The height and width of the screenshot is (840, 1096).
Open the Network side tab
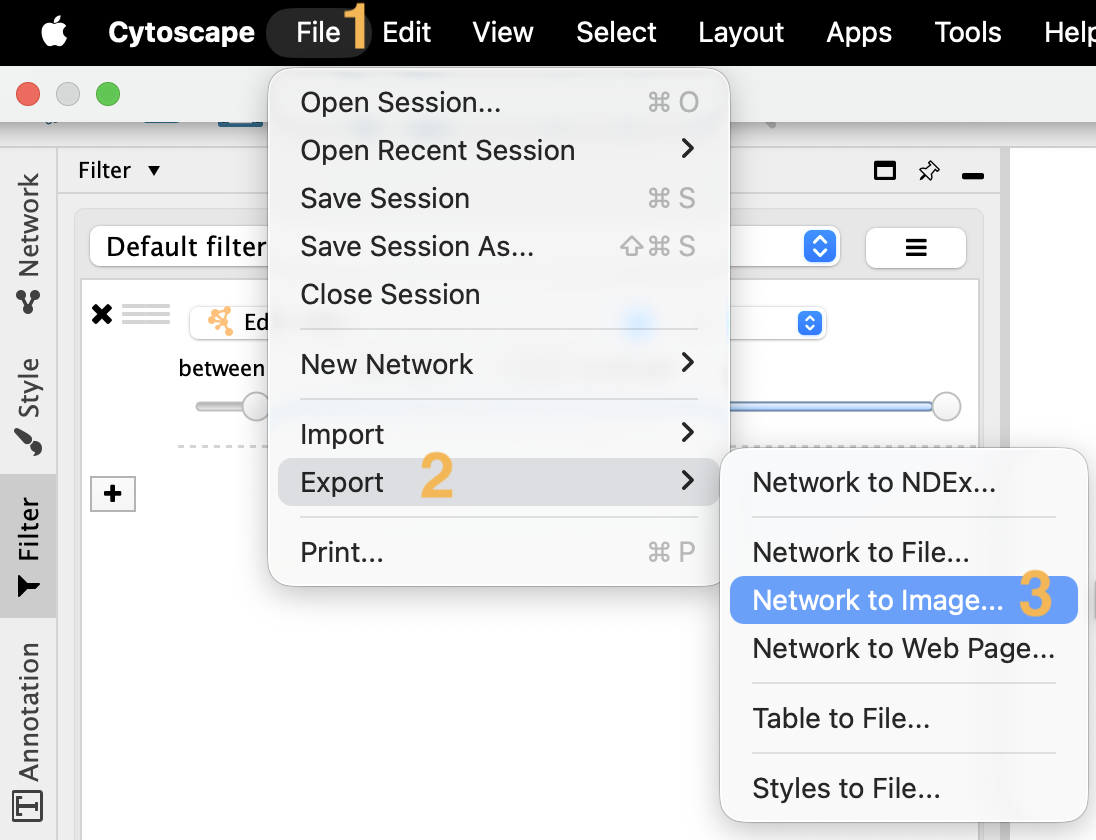(x=28, y=240)
